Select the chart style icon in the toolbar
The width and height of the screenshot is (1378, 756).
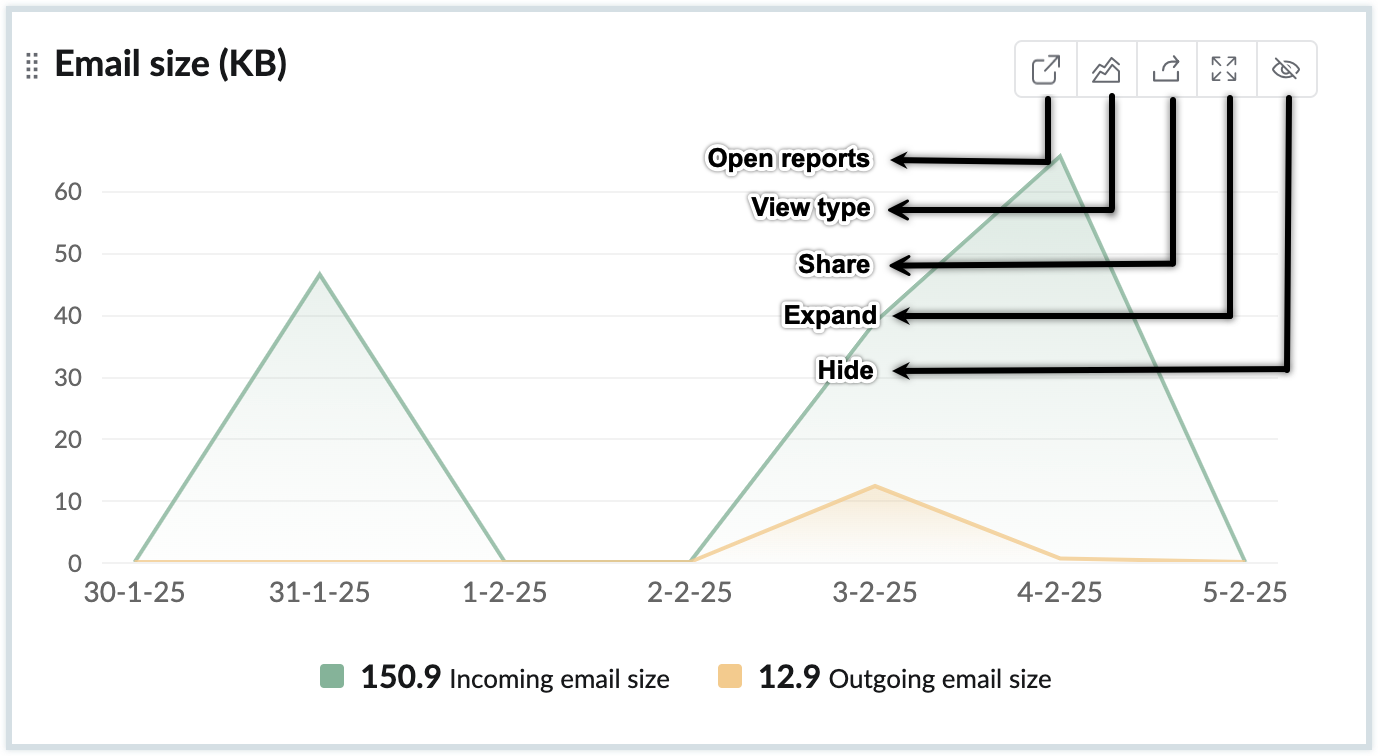(1105, 68)
